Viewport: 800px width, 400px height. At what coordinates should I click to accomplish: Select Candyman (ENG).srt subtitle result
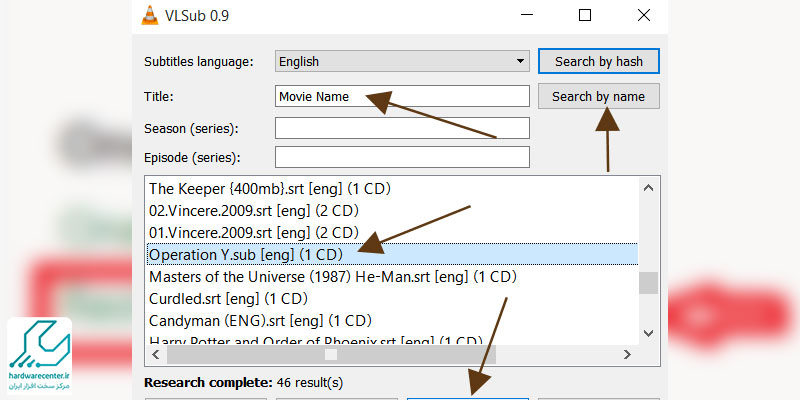392,320
